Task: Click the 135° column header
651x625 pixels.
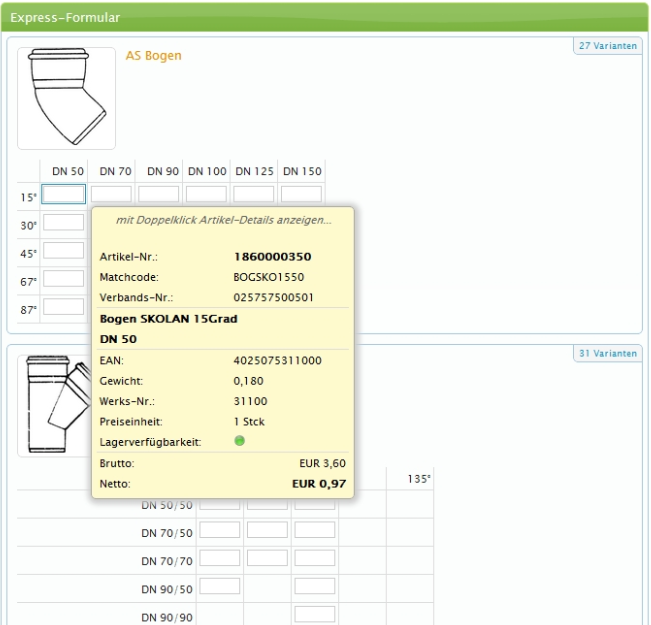Action: (419, 479)
